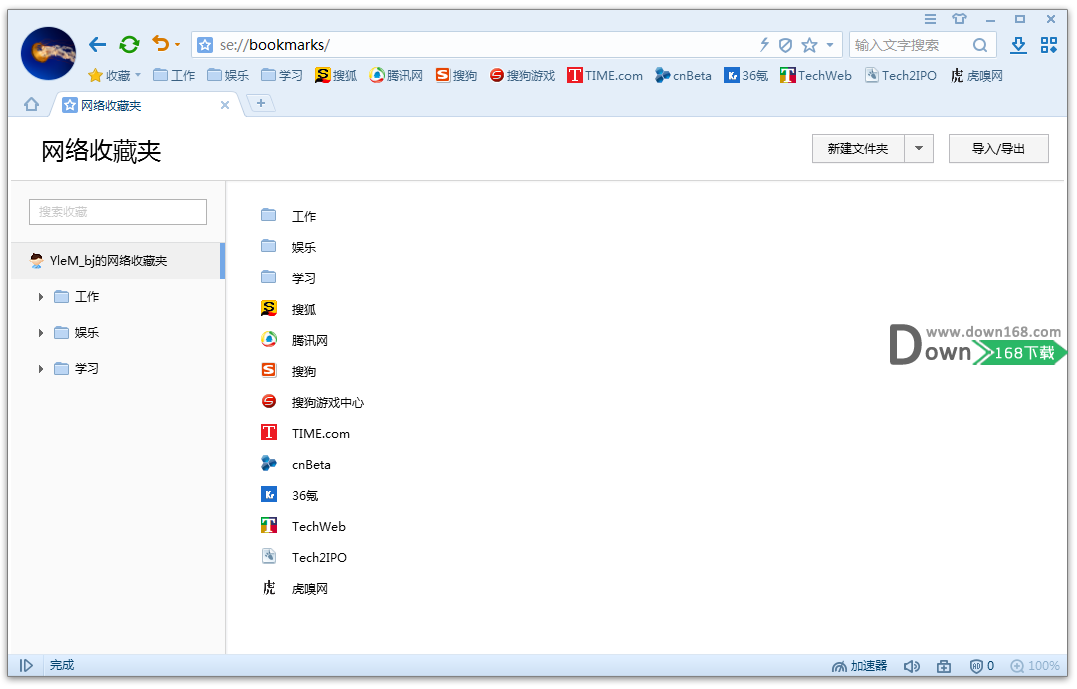Screen dimensions: 1077x689
Task: Click 搜狗 icon in main list
Action: click(269, 370)
